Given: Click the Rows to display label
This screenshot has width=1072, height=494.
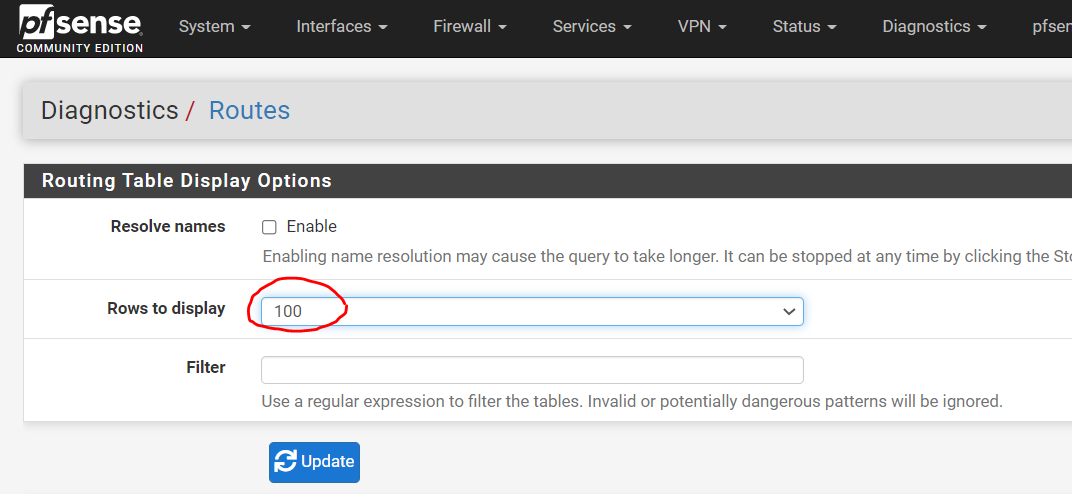Looking at the screenshot, I should [x=166, y=309].
